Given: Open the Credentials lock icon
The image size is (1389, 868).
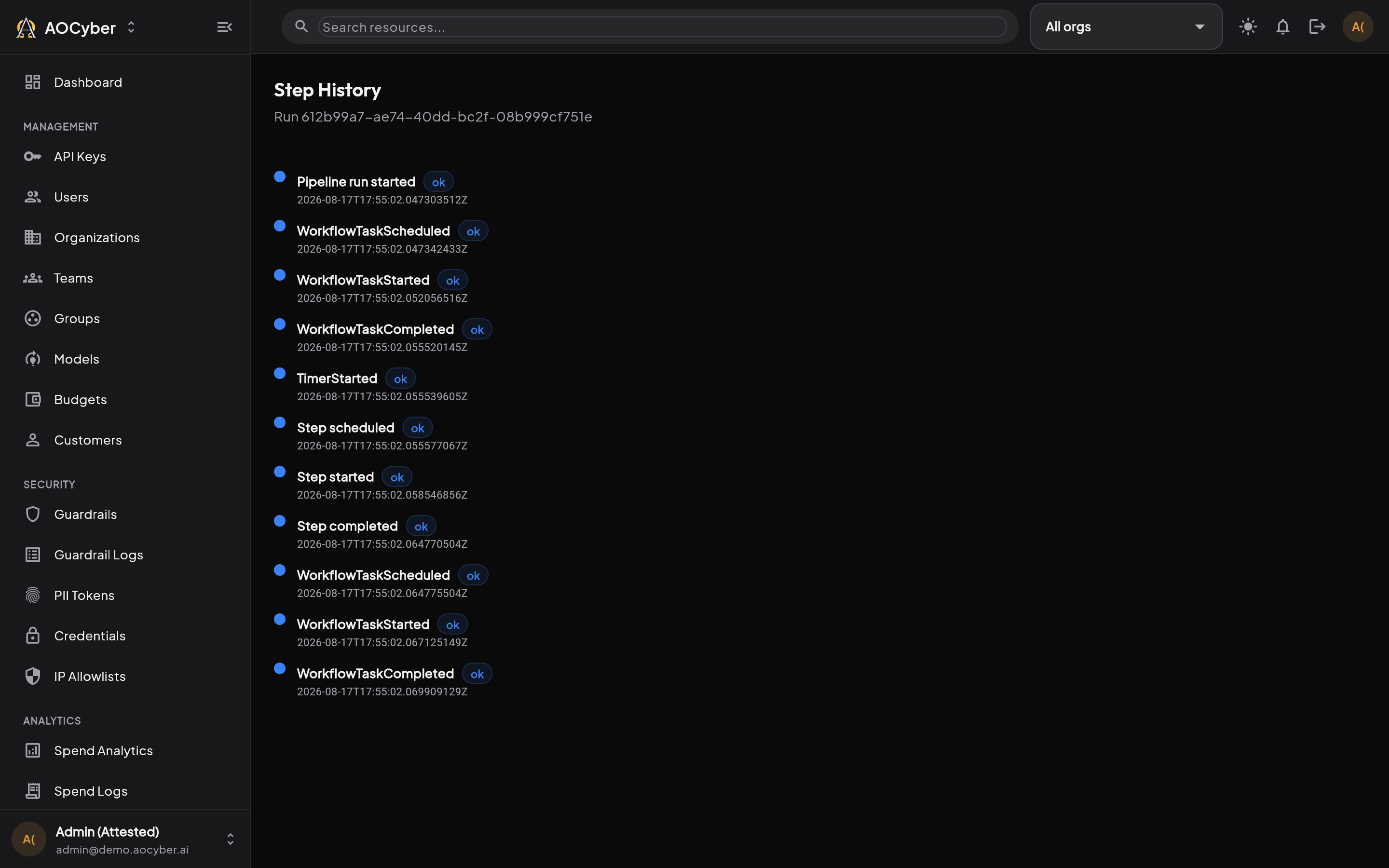Looking at the screenshot, I should tap(33, 636).
